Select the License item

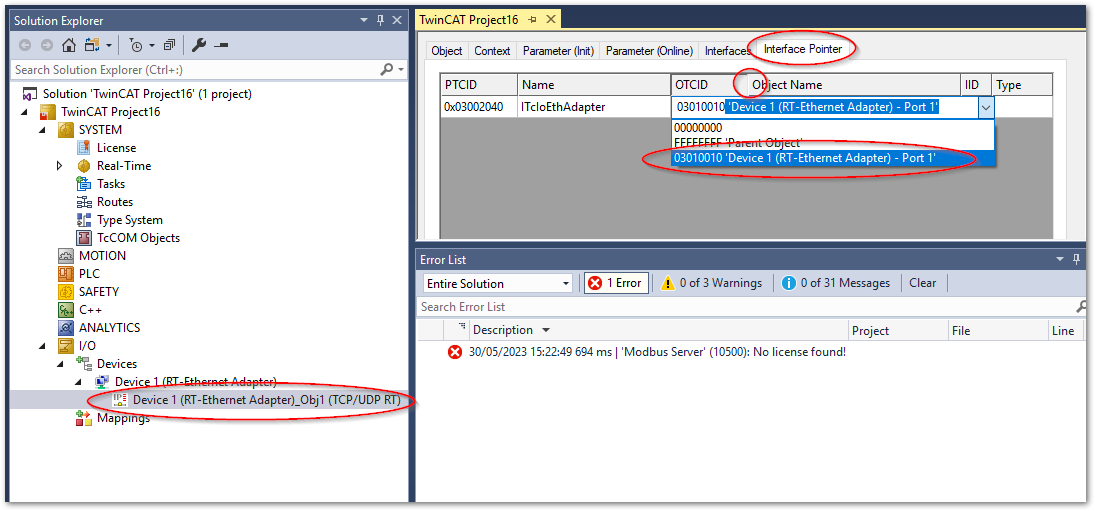pos(116,148)
